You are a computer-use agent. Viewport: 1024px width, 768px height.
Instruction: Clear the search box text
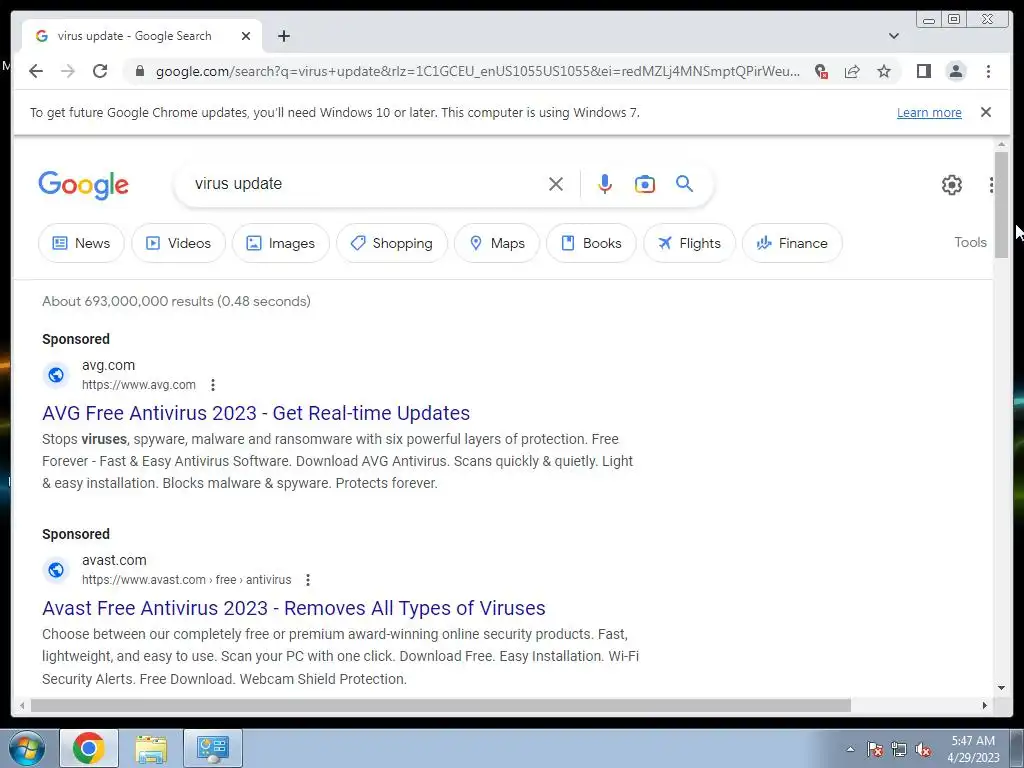click(556, 184)
